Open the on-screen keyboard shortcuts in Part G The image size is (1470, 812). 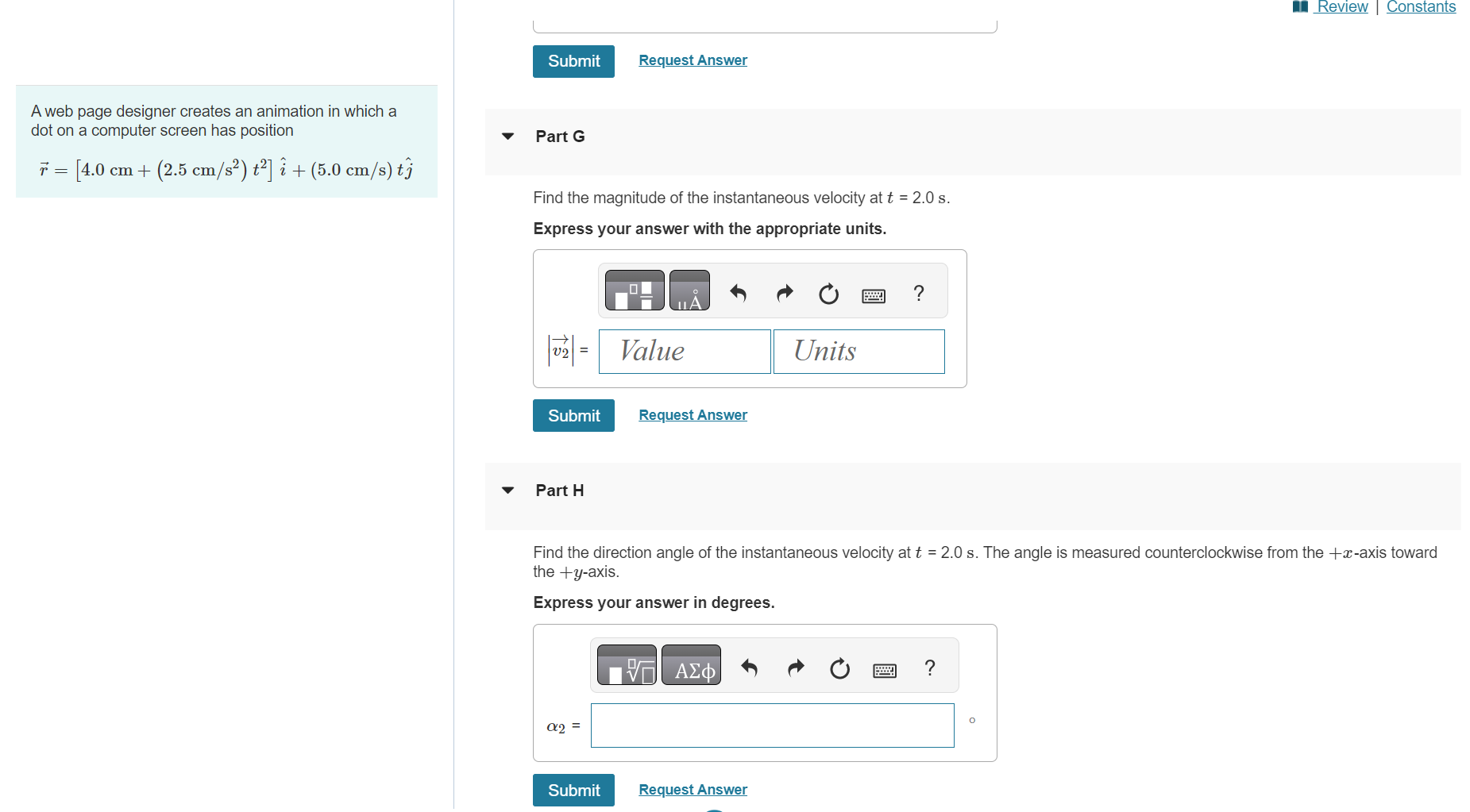[x=874, y=294]
